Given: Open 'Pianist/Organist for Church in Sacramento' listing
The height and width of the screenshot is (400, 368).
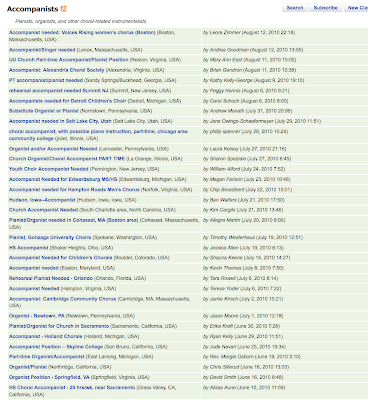Looking at the screenshot, I should [59, 326].
